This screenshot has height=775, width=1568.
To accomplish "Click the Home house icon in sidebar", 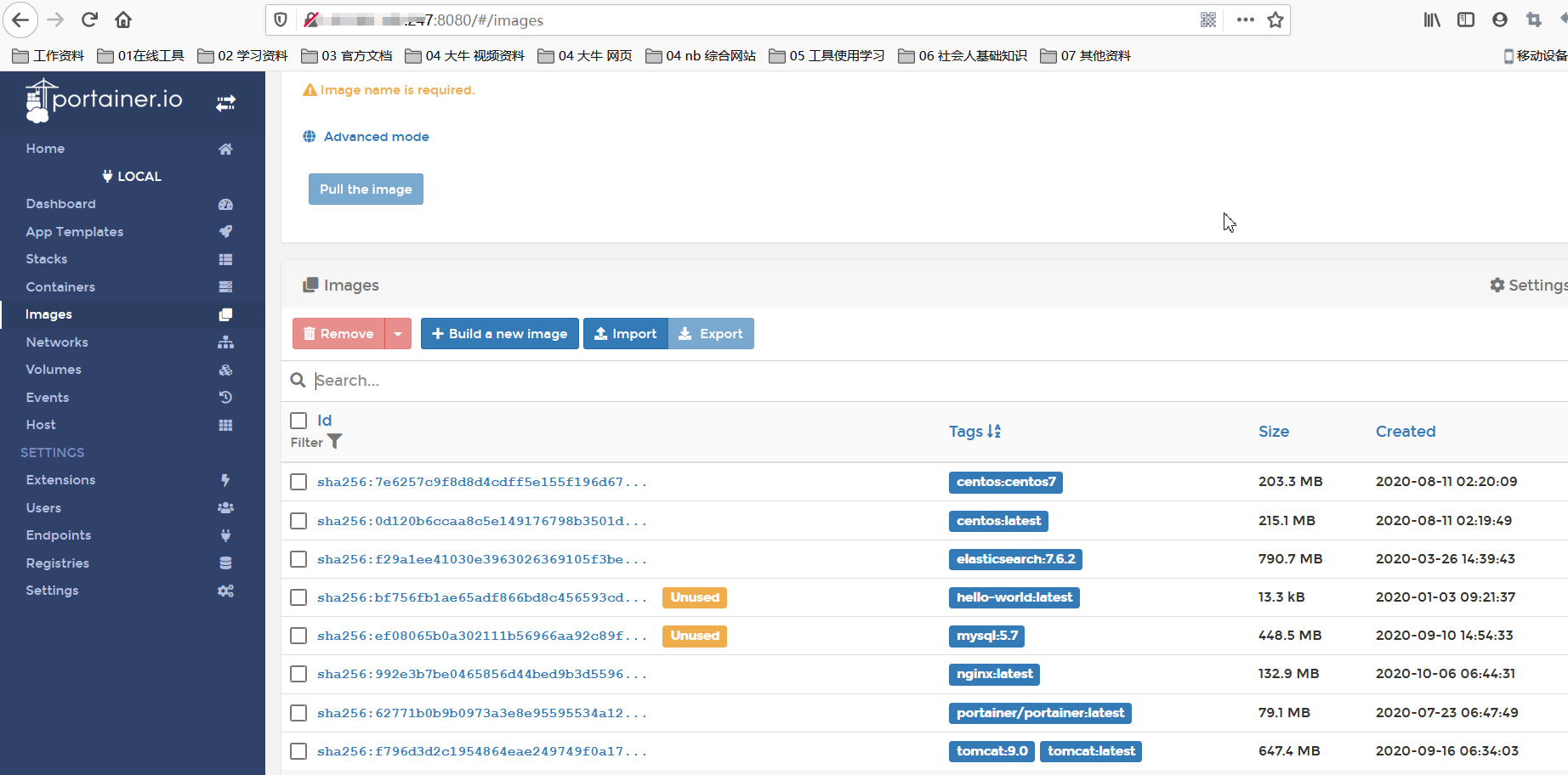I will tap(225, 149).
